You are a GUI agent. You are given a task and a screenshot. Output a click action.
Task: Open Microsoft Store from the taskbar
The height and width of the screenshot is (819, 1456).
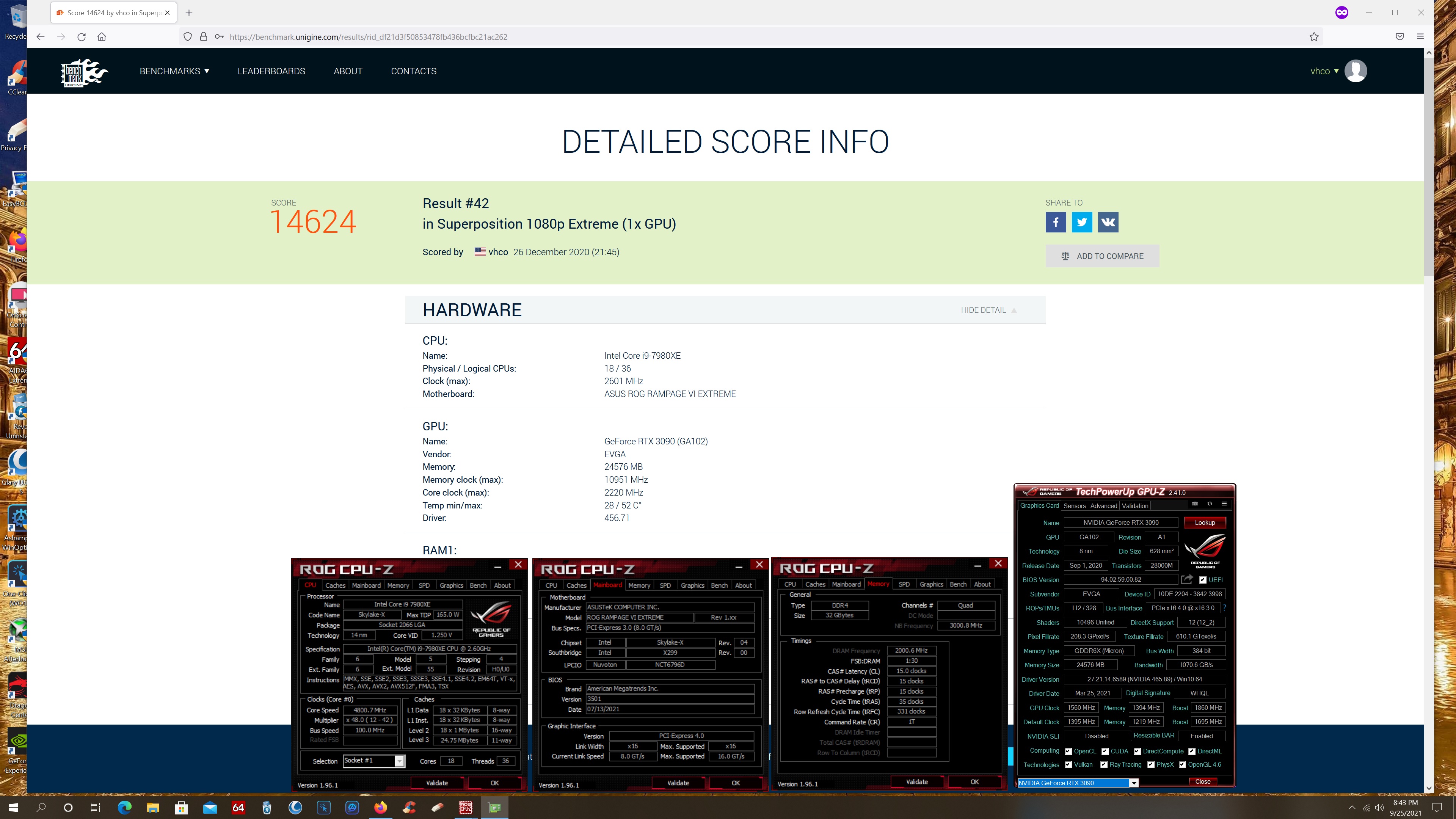[182, 808]
